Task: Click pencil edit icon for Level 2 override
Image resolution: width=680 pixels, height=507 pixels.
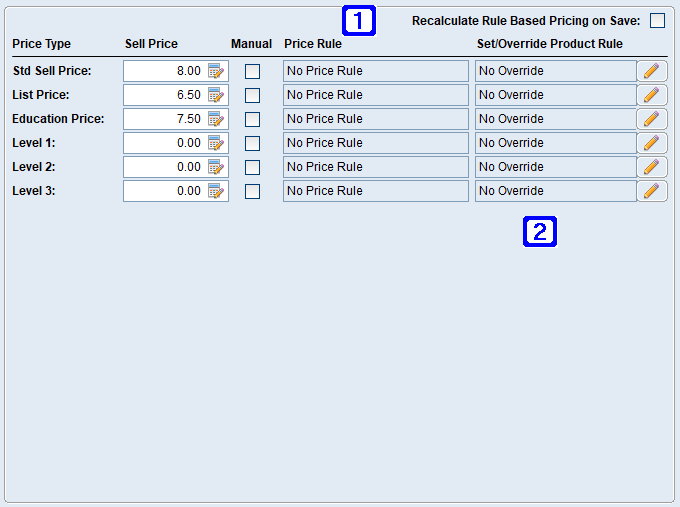Action: pos(651,167)
